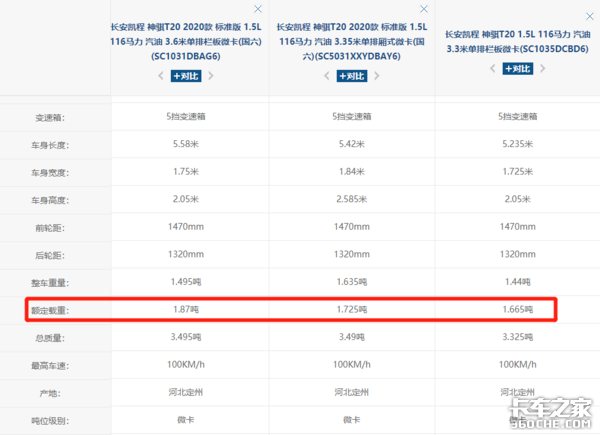Select the 总质量 row label
The height and width of the screenshot is (435, 600).
coord(50,338)
